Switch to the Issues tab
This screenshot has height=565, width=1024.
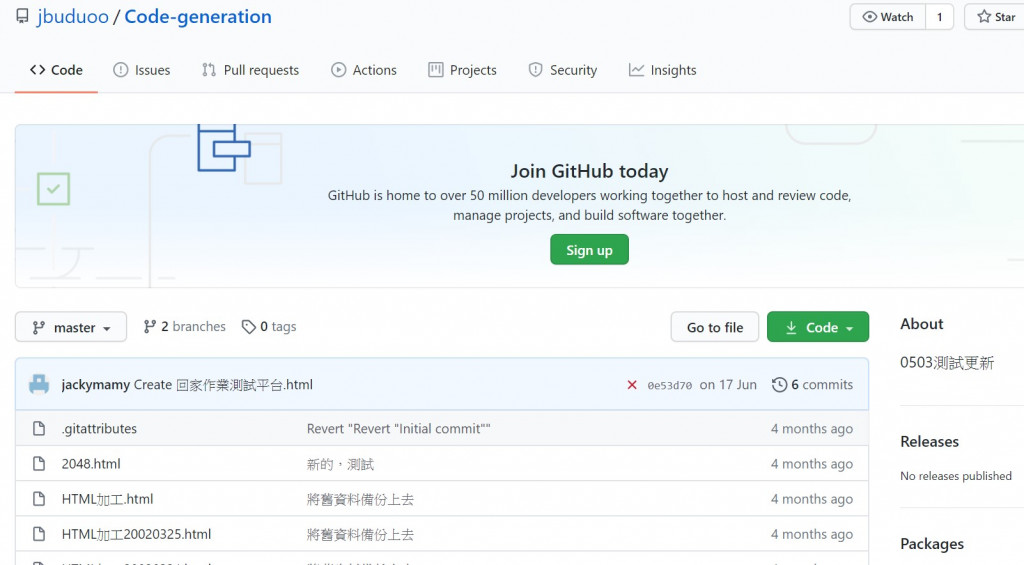coord(142,70)
